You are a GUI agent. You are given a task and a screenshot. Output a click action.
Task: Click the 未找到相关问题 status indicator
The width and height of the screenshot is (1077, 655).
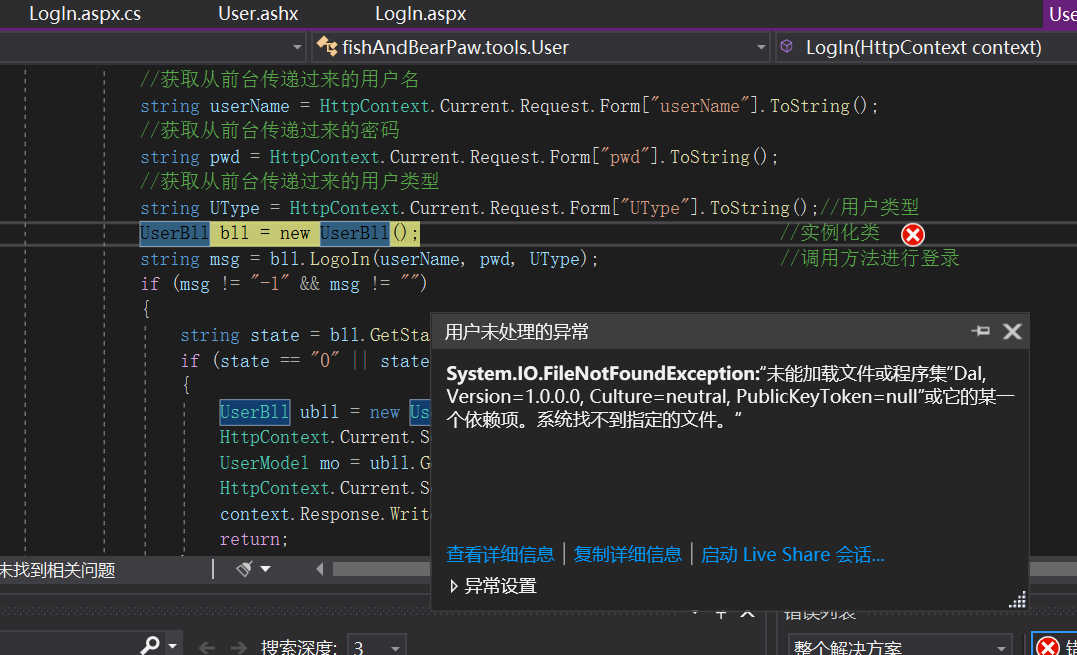(x=58, y=570)
